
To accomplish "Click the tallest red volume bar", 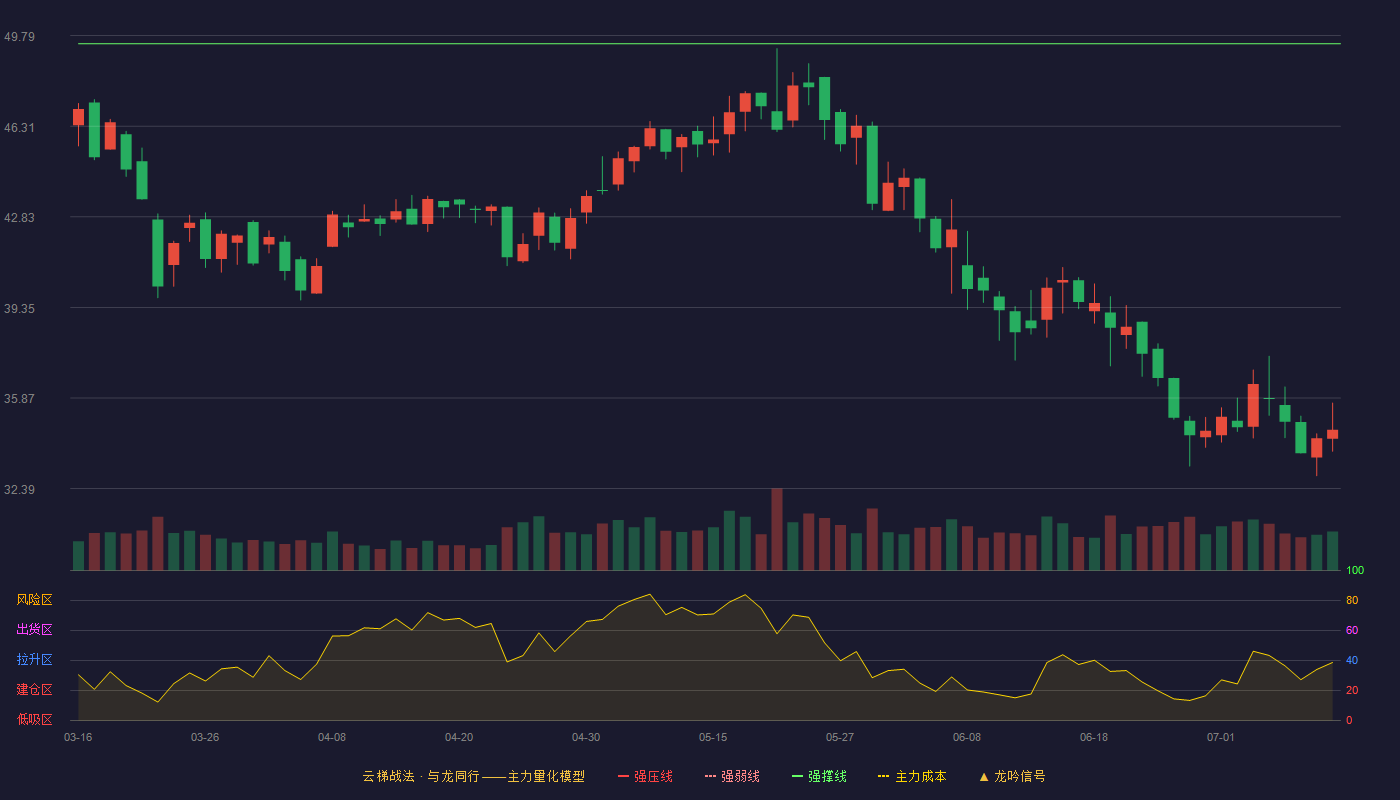I will 777,529.
